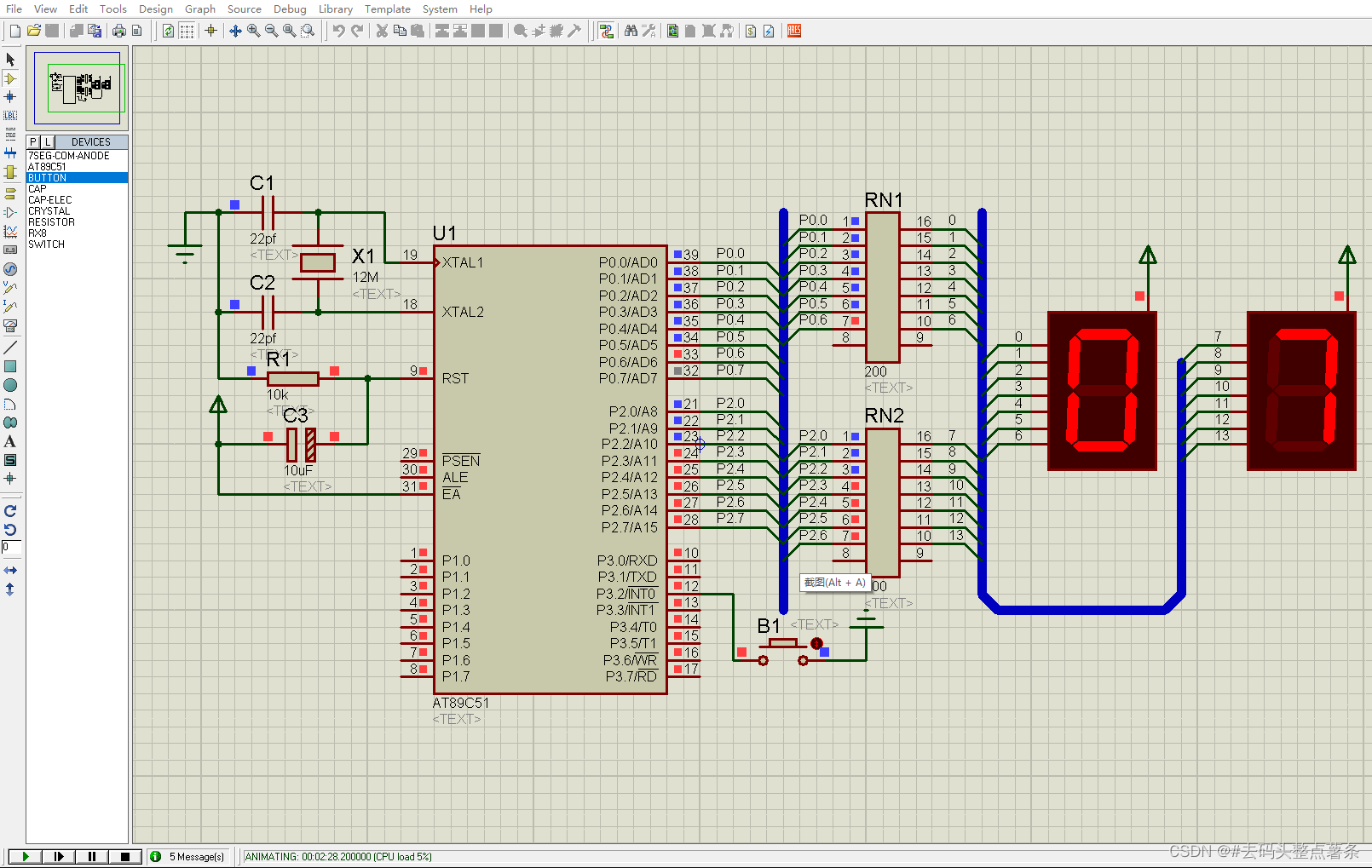Open the Design menu

[156, 9]
